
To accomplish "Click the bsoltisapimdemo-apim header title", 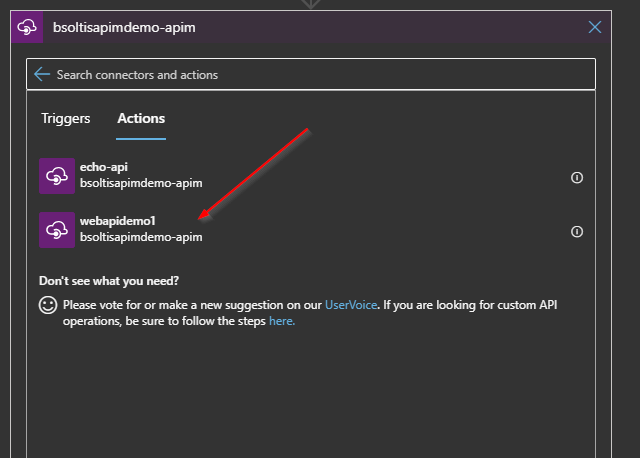I will [x=124, y=28].
